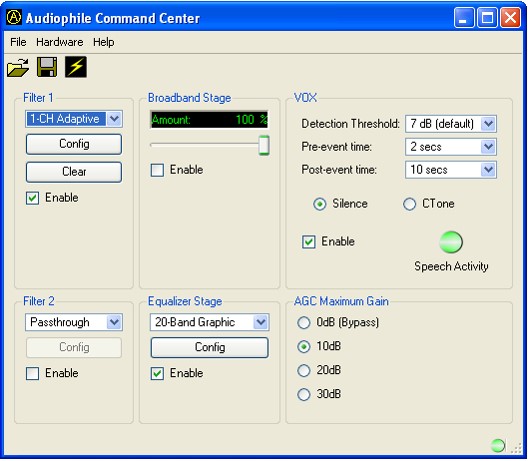Click the lightning bolt toolbar icon
The image size is (528, 461).
tap(76, 67)
